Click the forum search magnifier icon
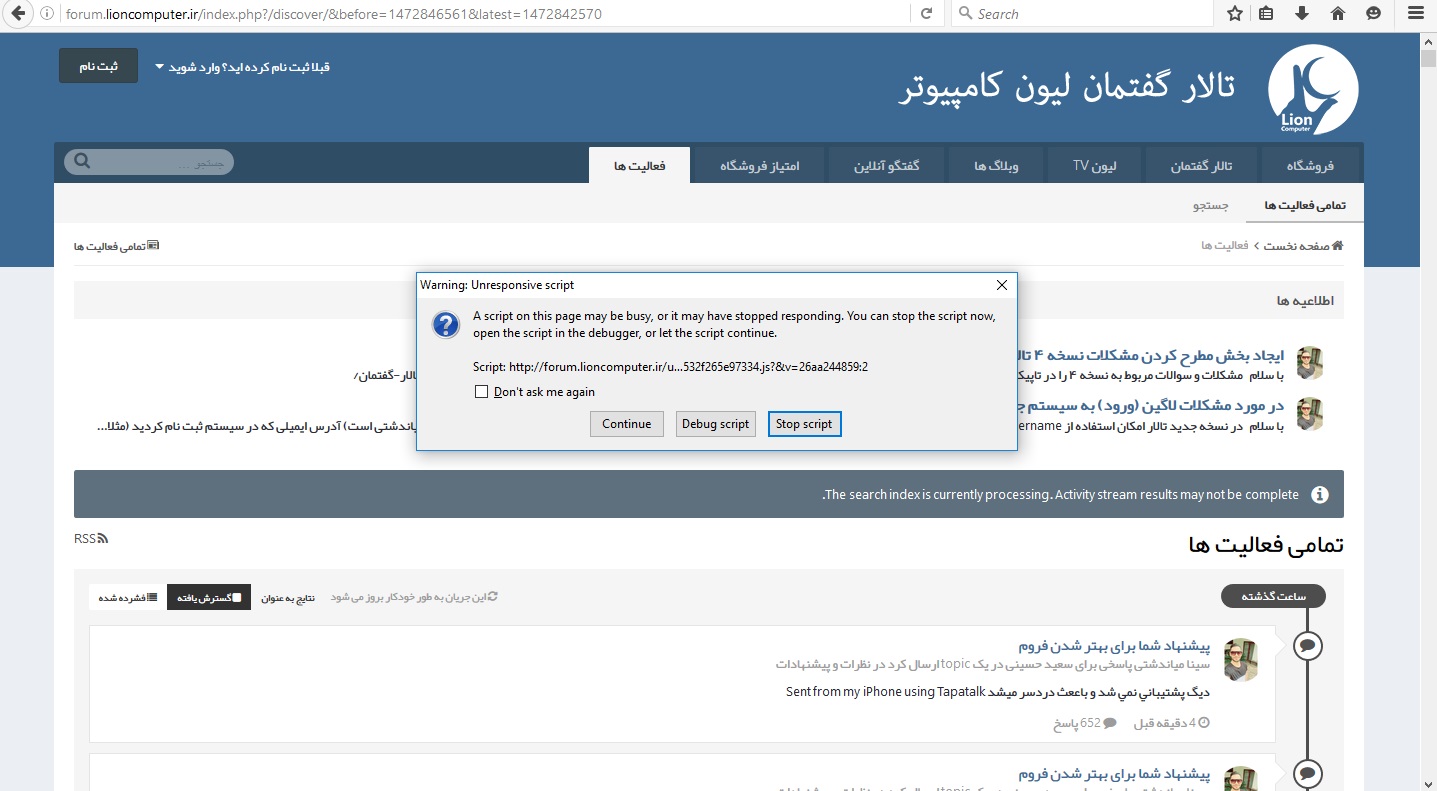The image size is (1437, 791). 82,162
